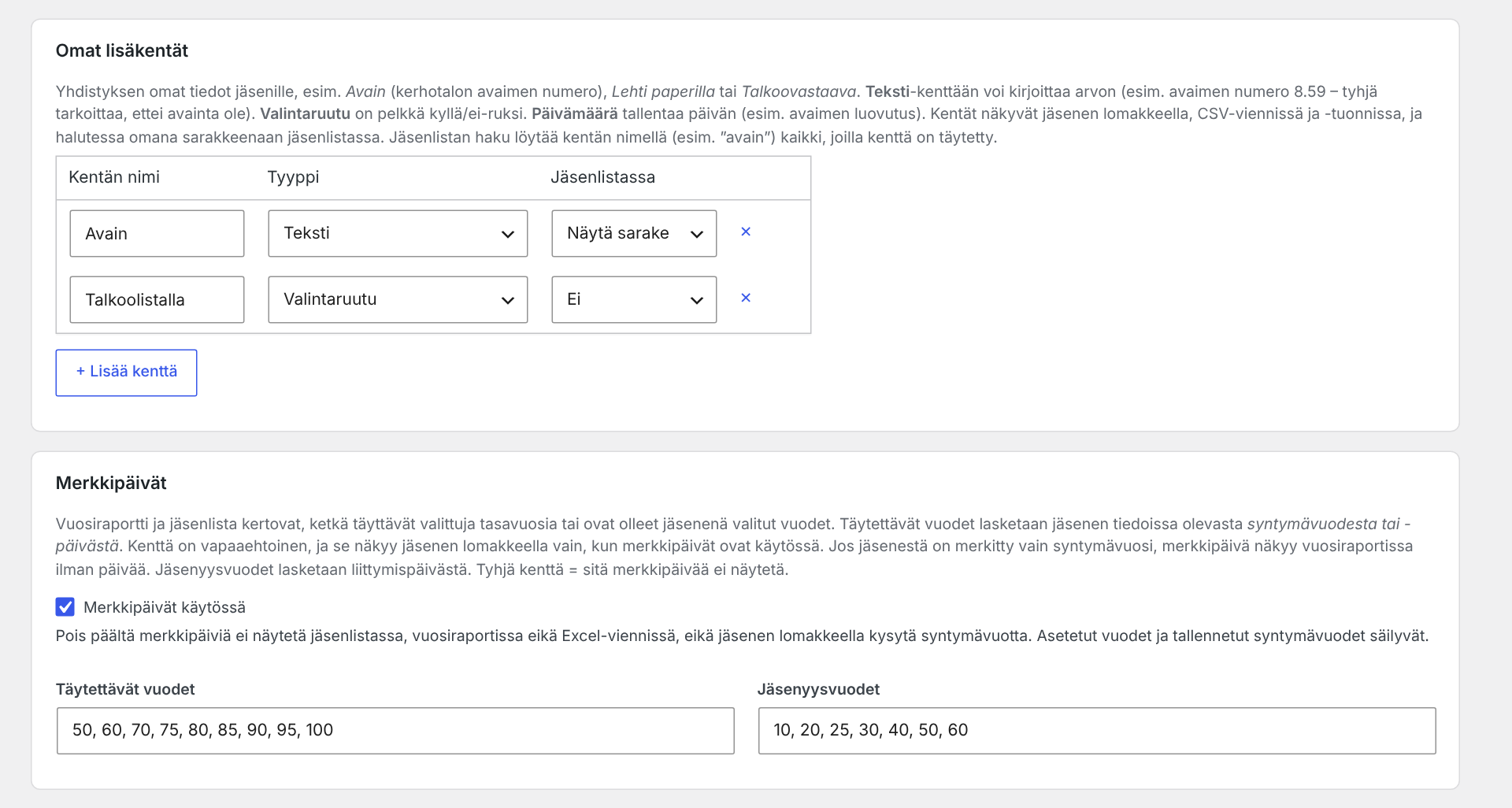Open the Näytä sarake dropdown
The height and width of the screenshot is (808, 1512).
pos(634,233)
